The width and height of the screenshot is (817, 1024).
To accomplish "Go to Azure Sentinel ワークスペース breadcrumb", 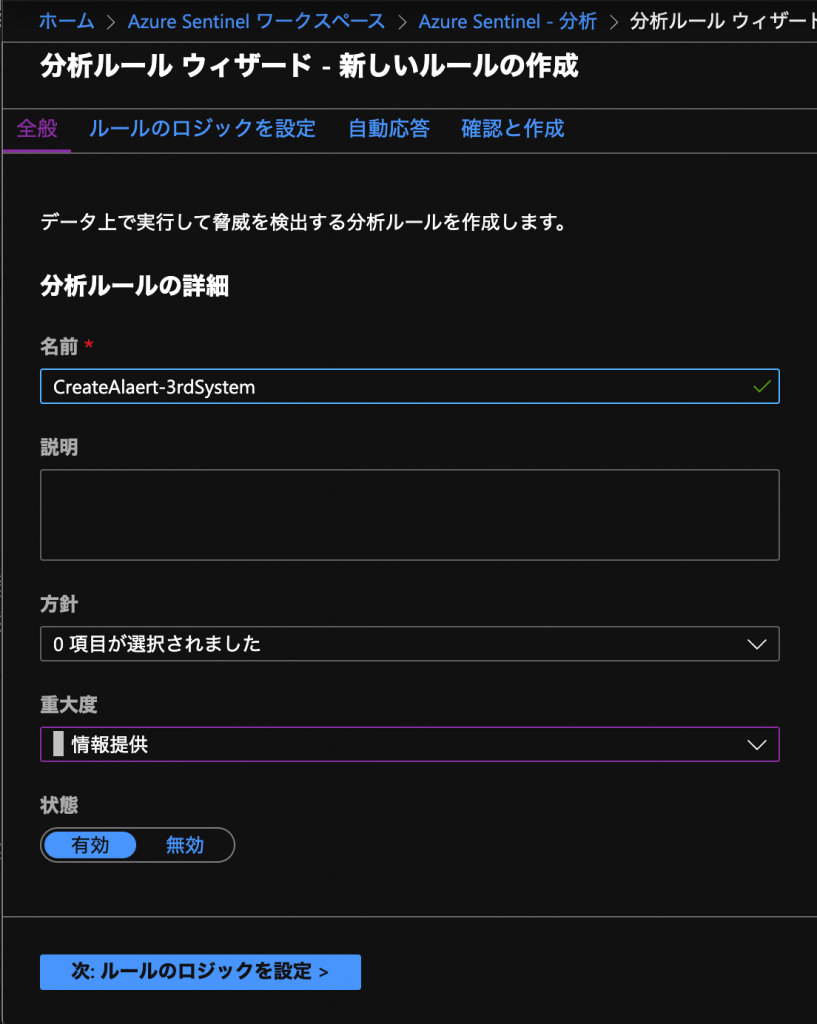I will tap(256, 22).
